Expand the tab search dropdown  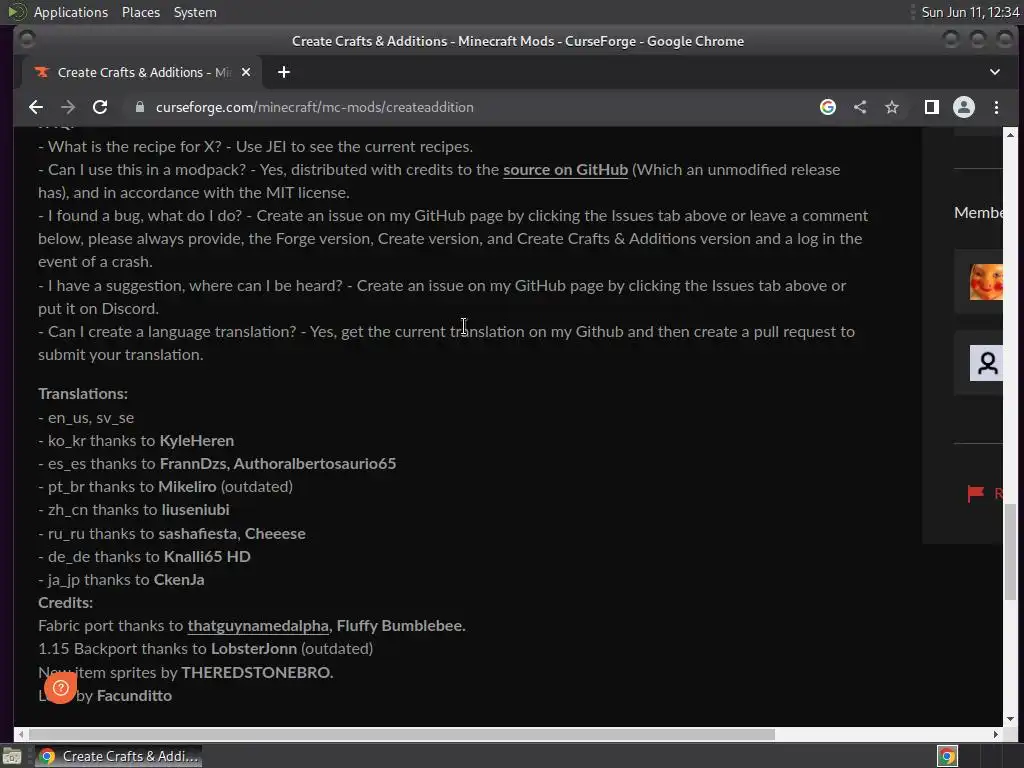[x=995, y=72]
